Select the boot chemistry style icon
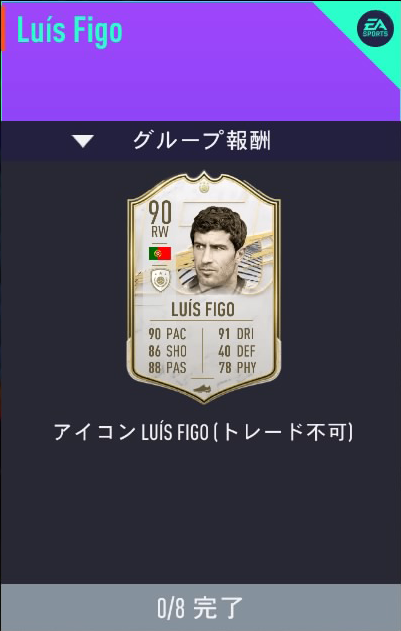The height and width of the screenshot is (631, 401). coord(203,389)
